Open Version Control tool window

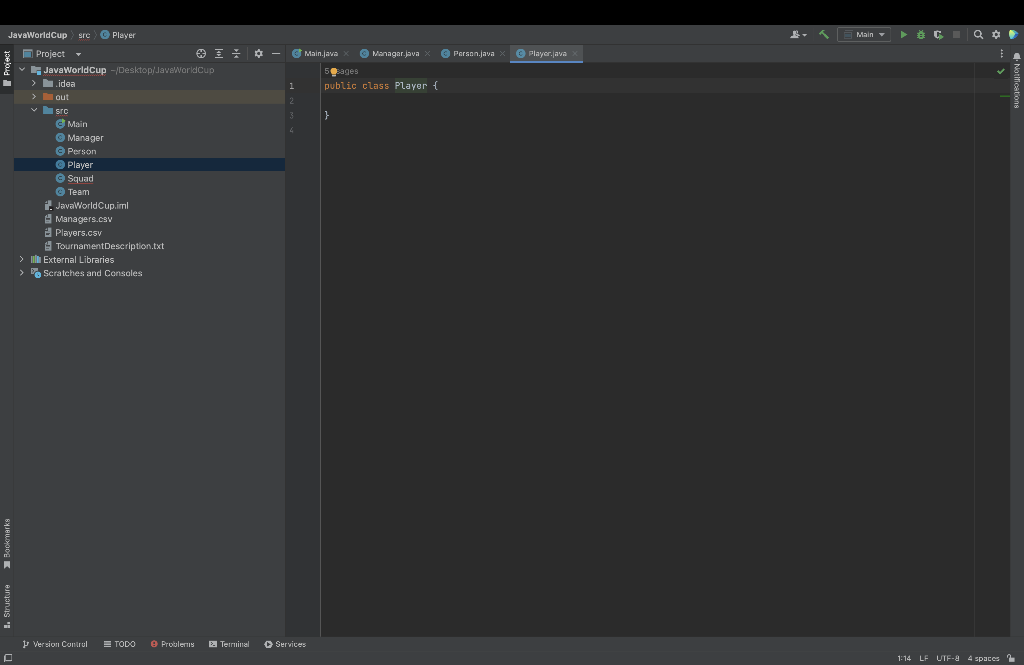pyautogui.click(x=55, y=644)
